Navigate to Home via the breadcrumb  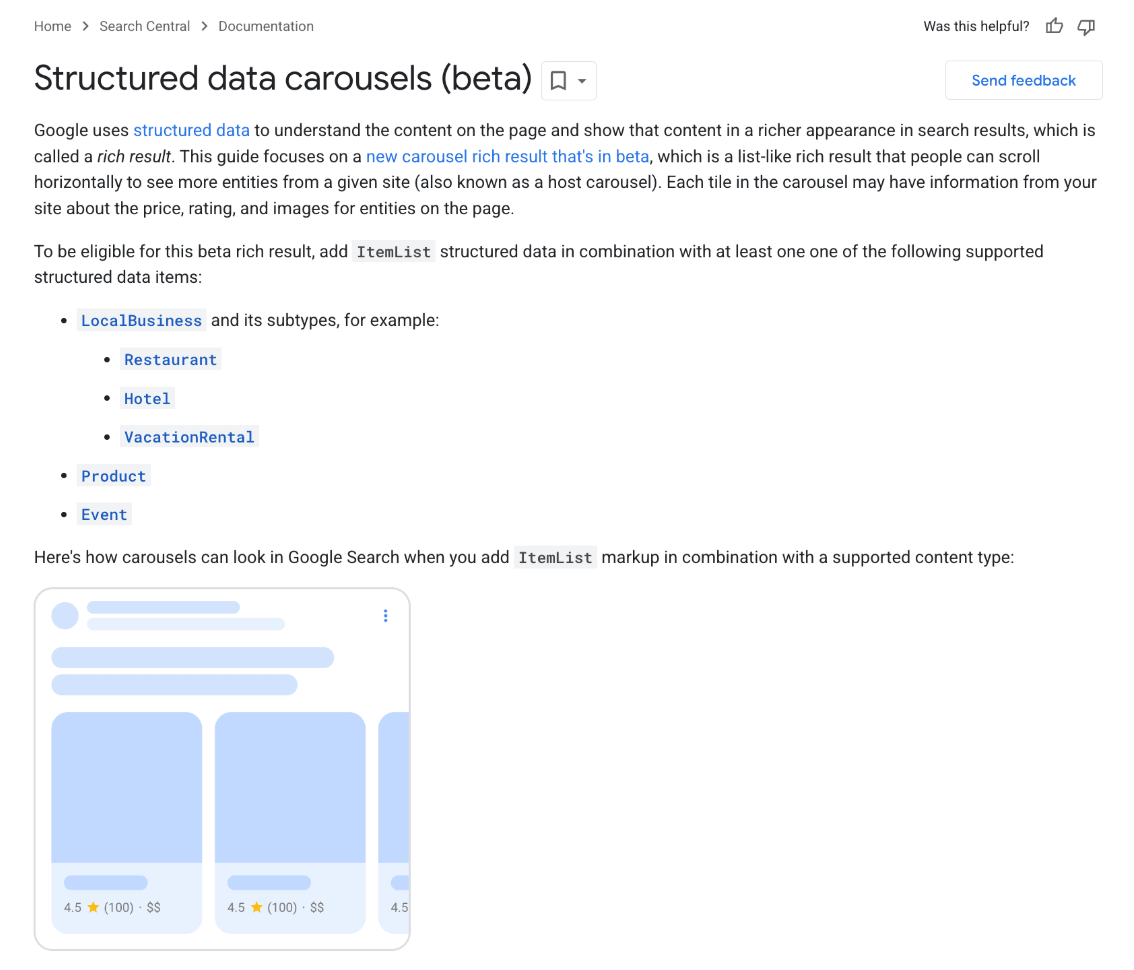[x=53, y=26]
